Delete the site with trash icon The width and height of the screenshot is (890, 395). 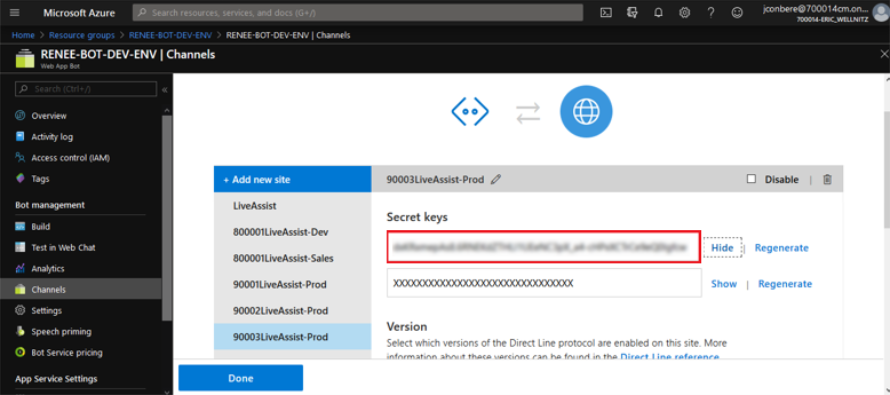click(x=828, y=179)
